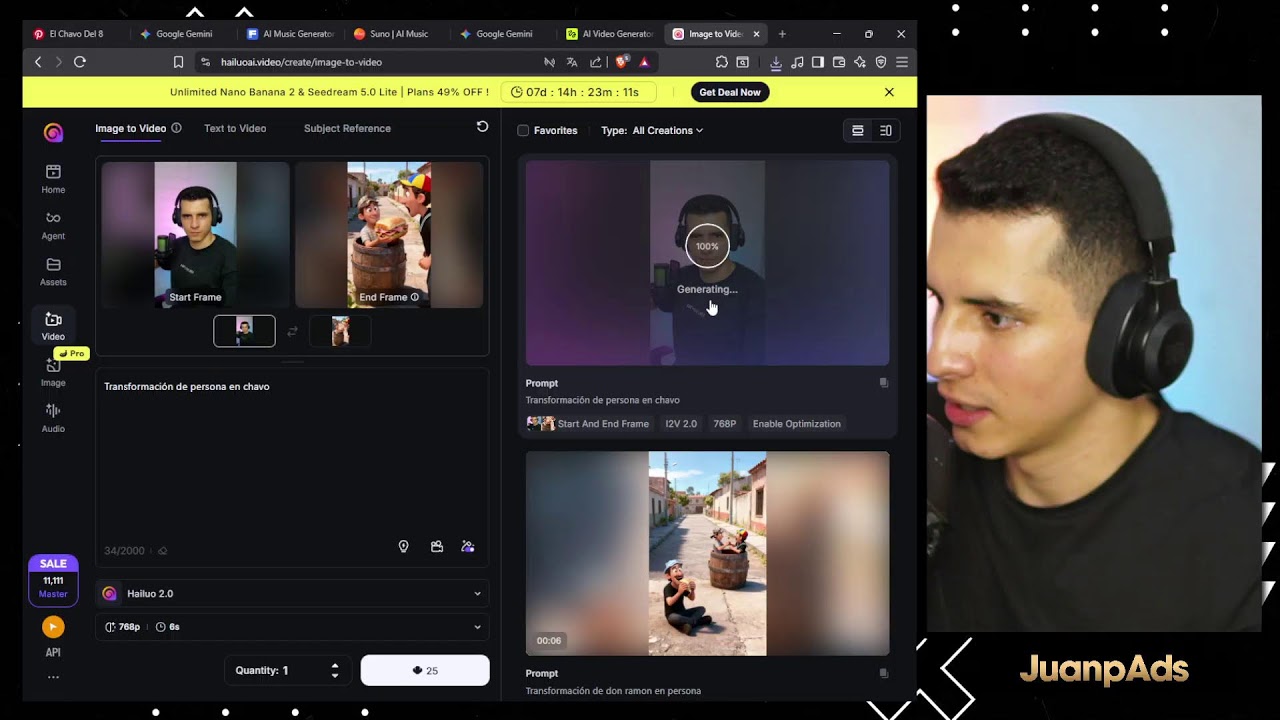
Task: Open Home in the left sidebar
Action: pyautogui.click(x=53, y=178)
